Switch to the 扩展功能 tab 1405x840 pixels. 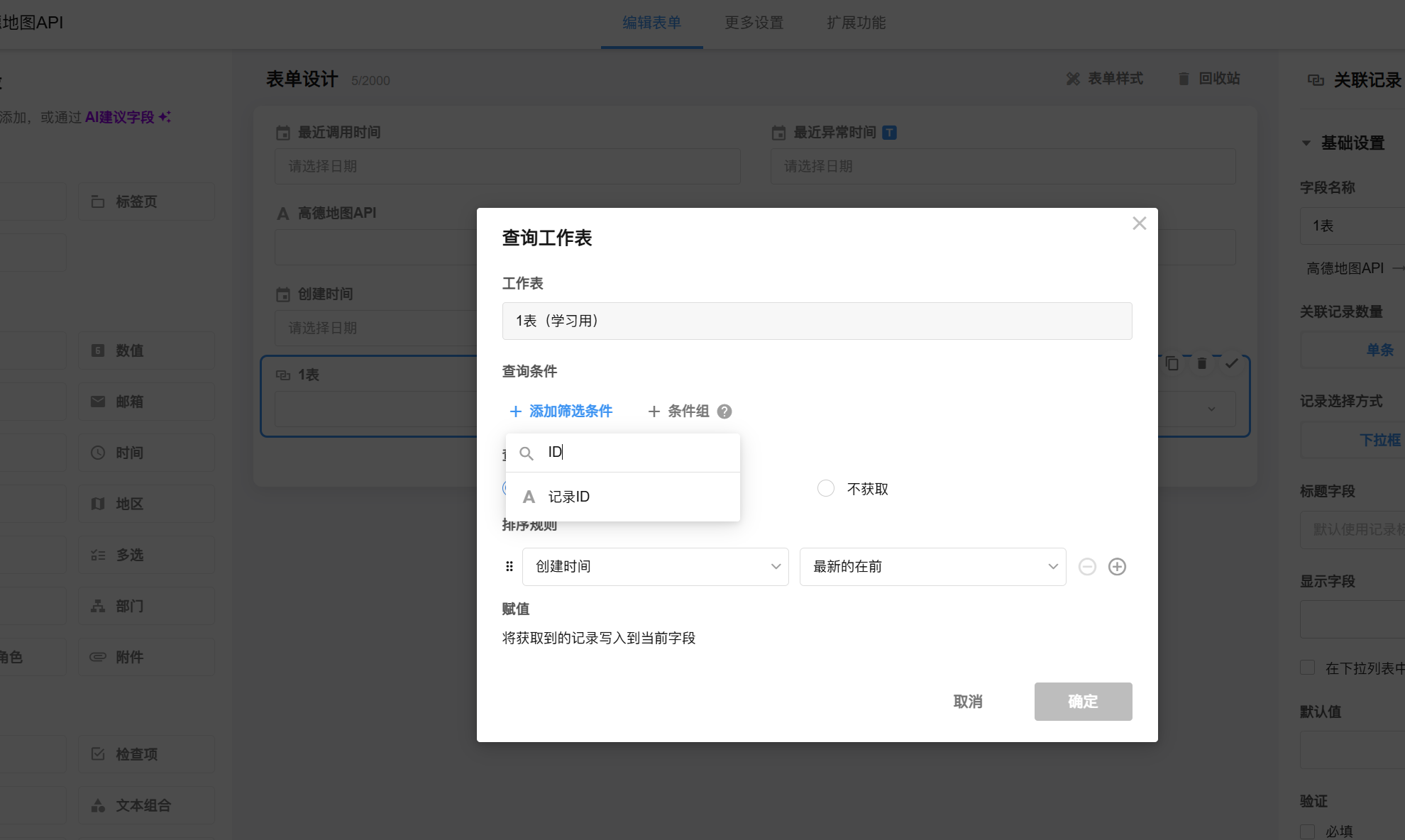click(x=856, y=23)
